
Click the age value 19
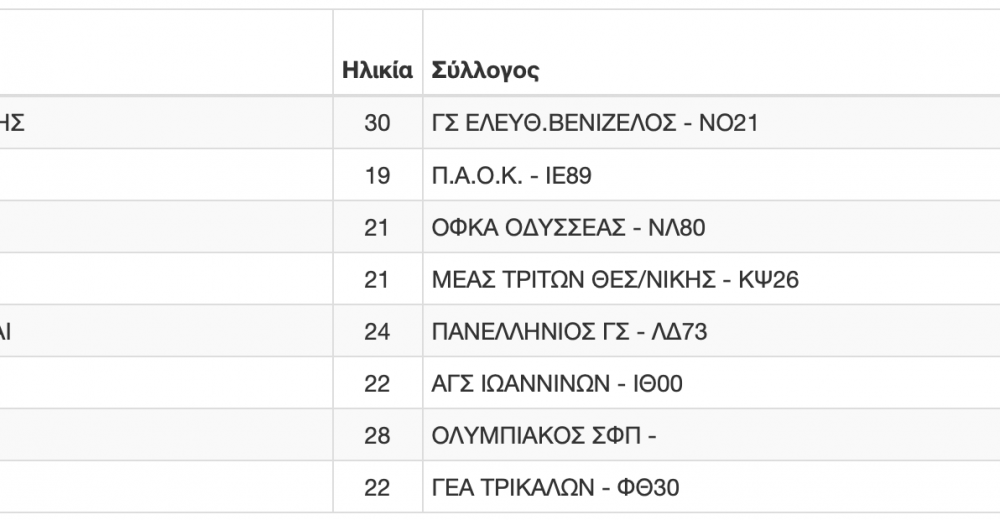(377, 175)
